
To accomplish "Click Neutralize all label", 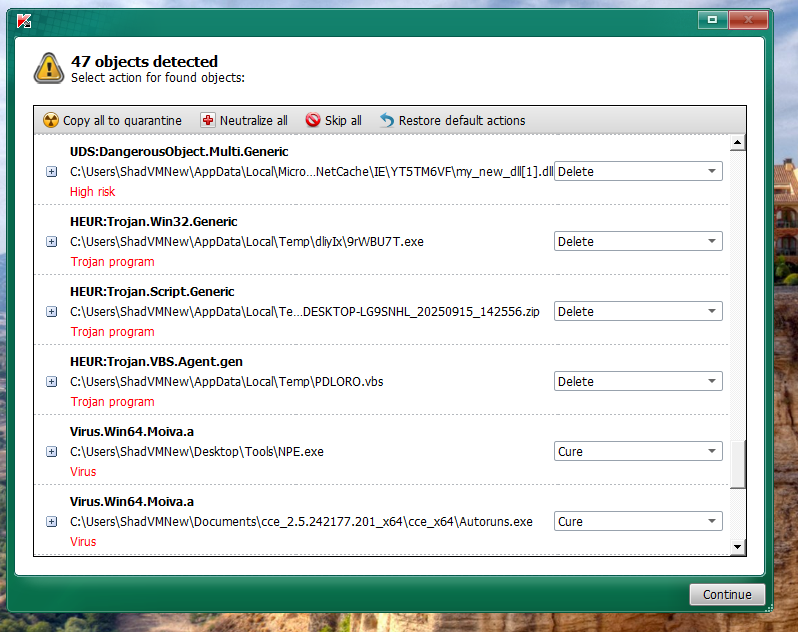I will tap(253, 121).
